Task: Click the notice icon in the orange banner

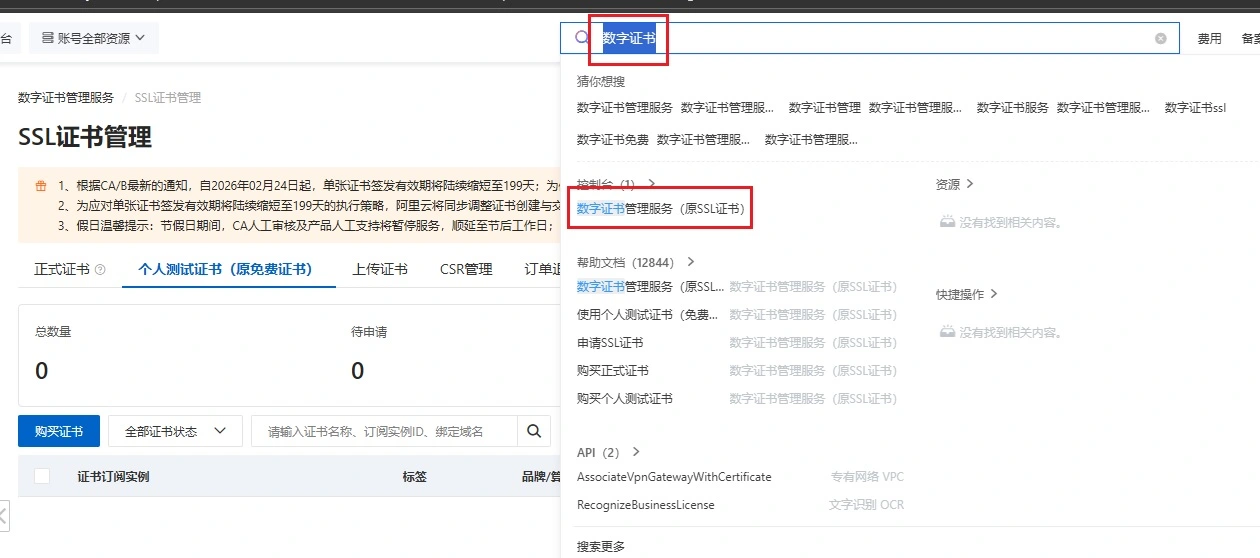Action: [41, 186]
